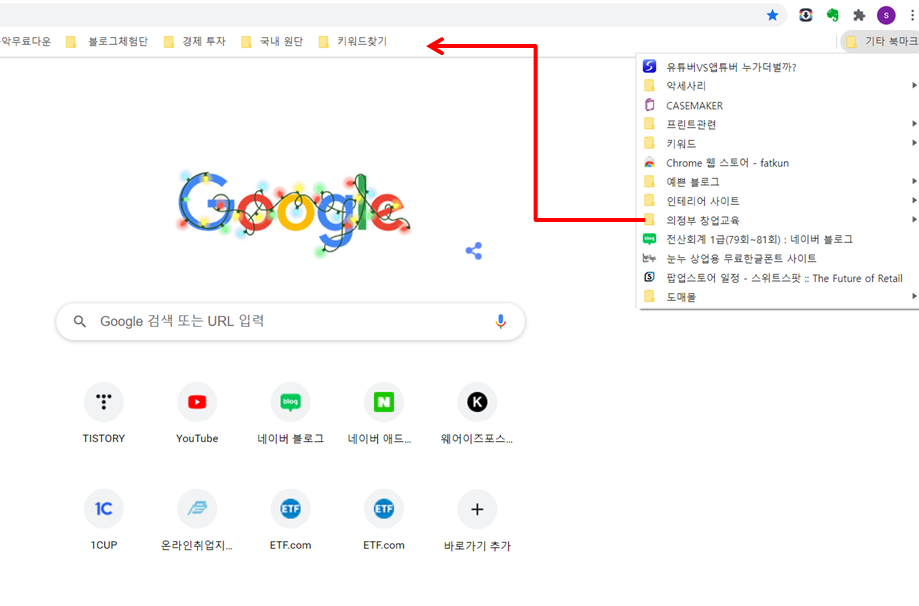Open the 전산회계 1급 네이버 블로그 bookmark
Viewport: 919px width, 606px height.
(778, 239)
